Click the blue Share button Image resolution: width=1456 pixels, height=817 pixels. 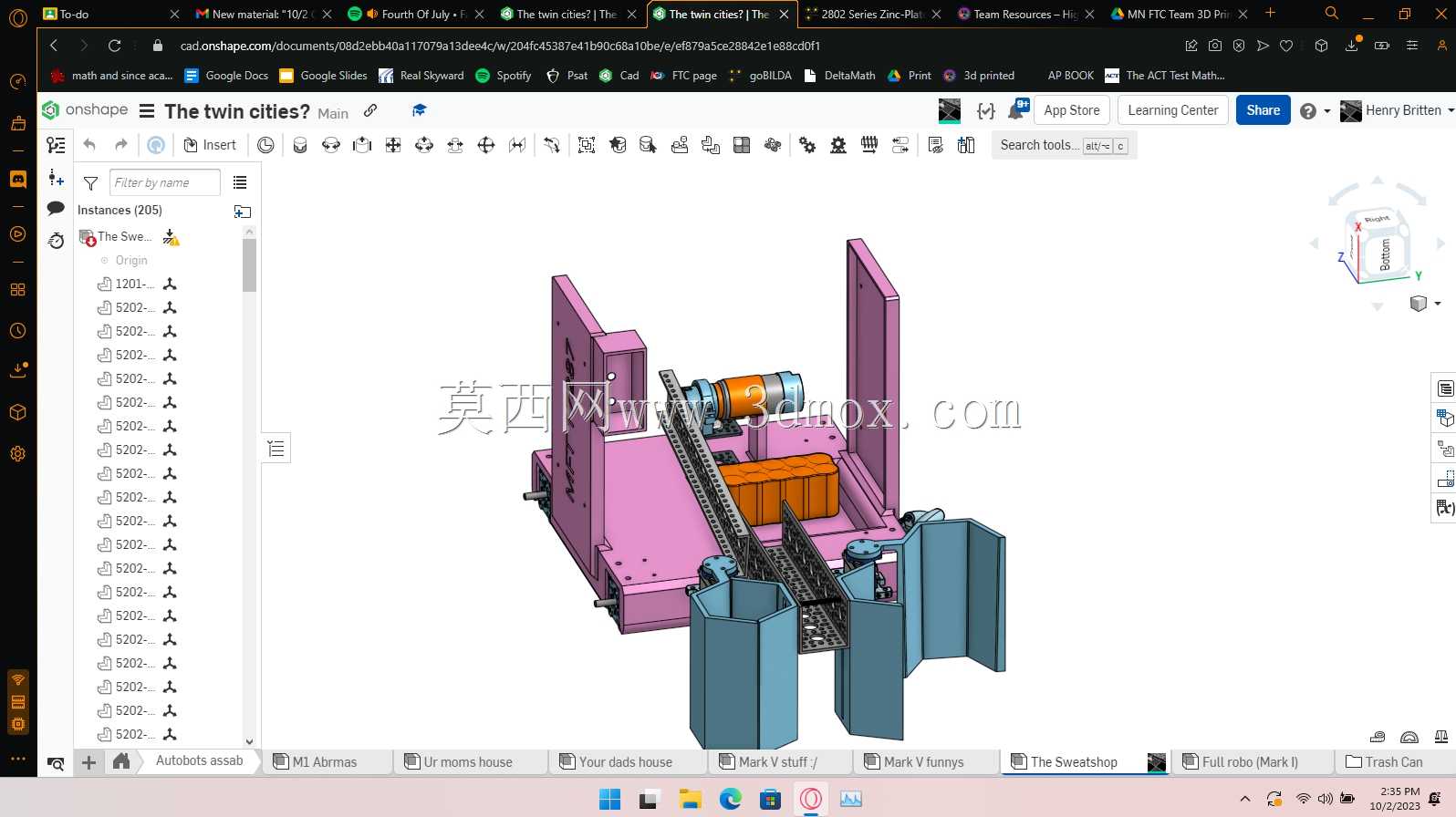click(1264, 110)
